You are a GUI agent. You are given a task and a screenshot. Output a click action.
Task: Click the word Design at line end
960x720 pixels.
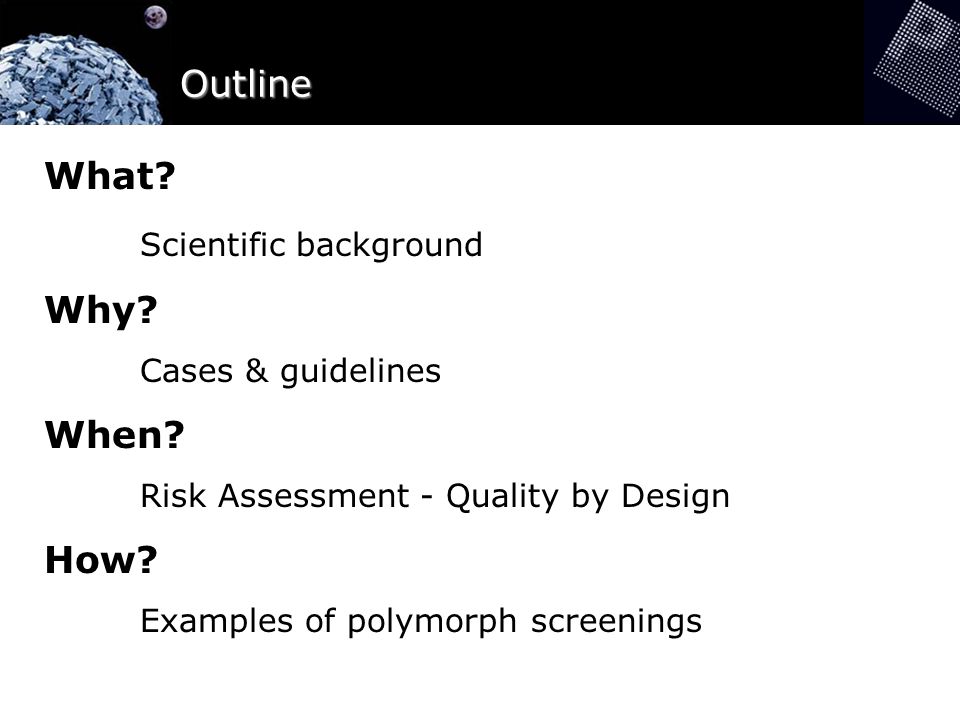pyautogui.click(x=675, y=497)
